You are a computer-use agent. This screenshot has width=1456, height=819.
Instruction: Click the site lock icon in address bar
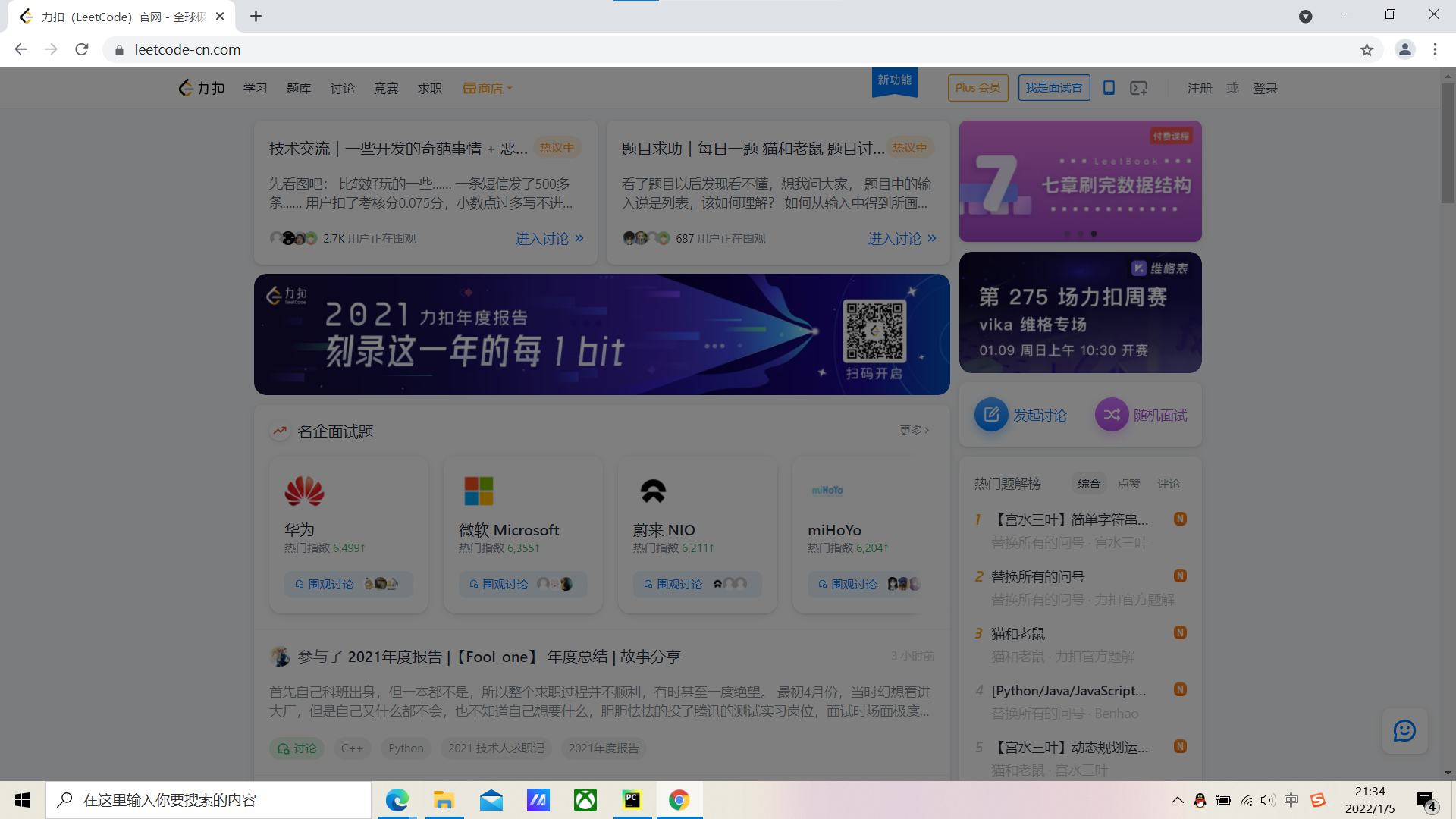(119, 50)
